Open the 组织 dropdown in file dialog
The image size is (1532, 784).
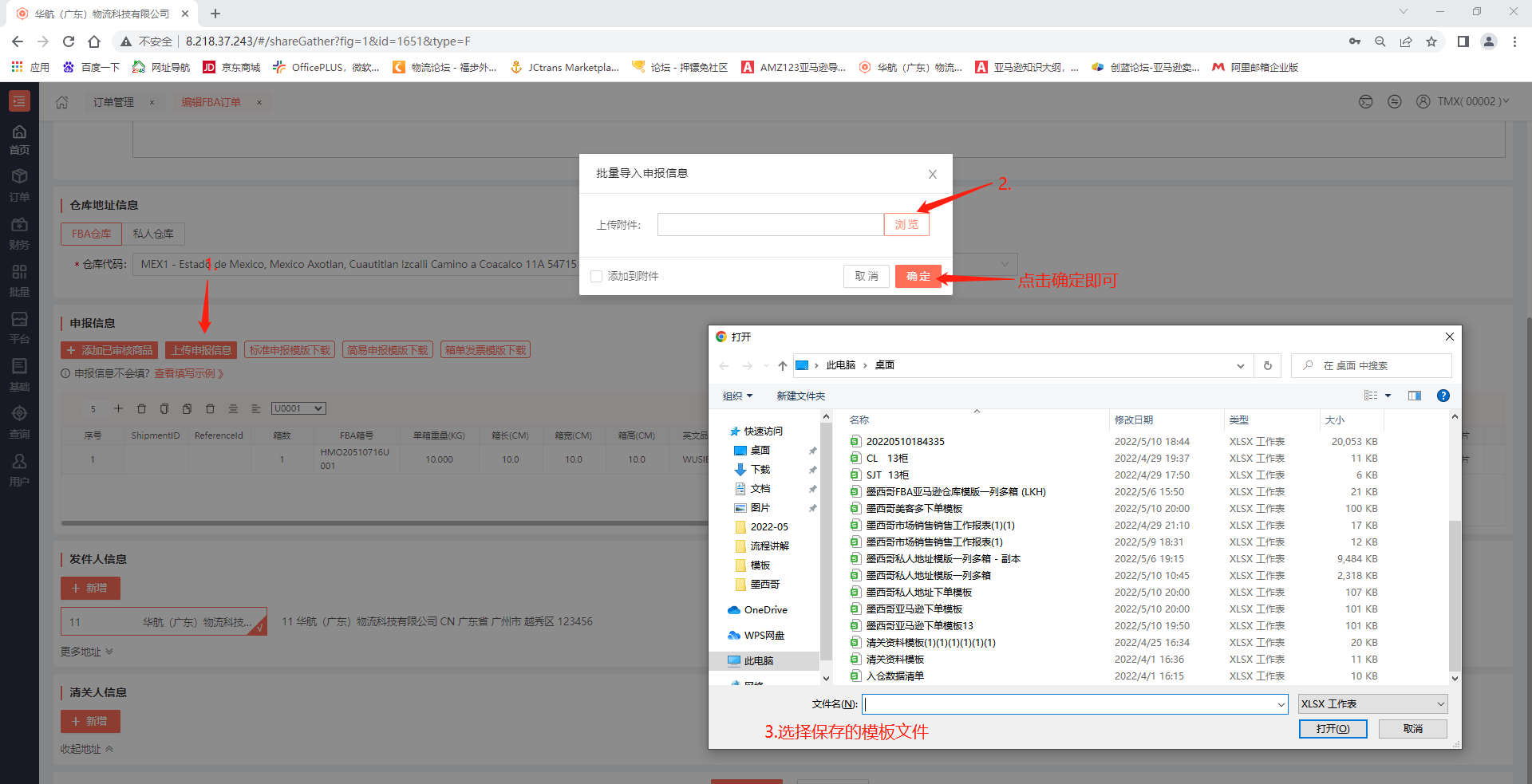click(x=737, y=396)
